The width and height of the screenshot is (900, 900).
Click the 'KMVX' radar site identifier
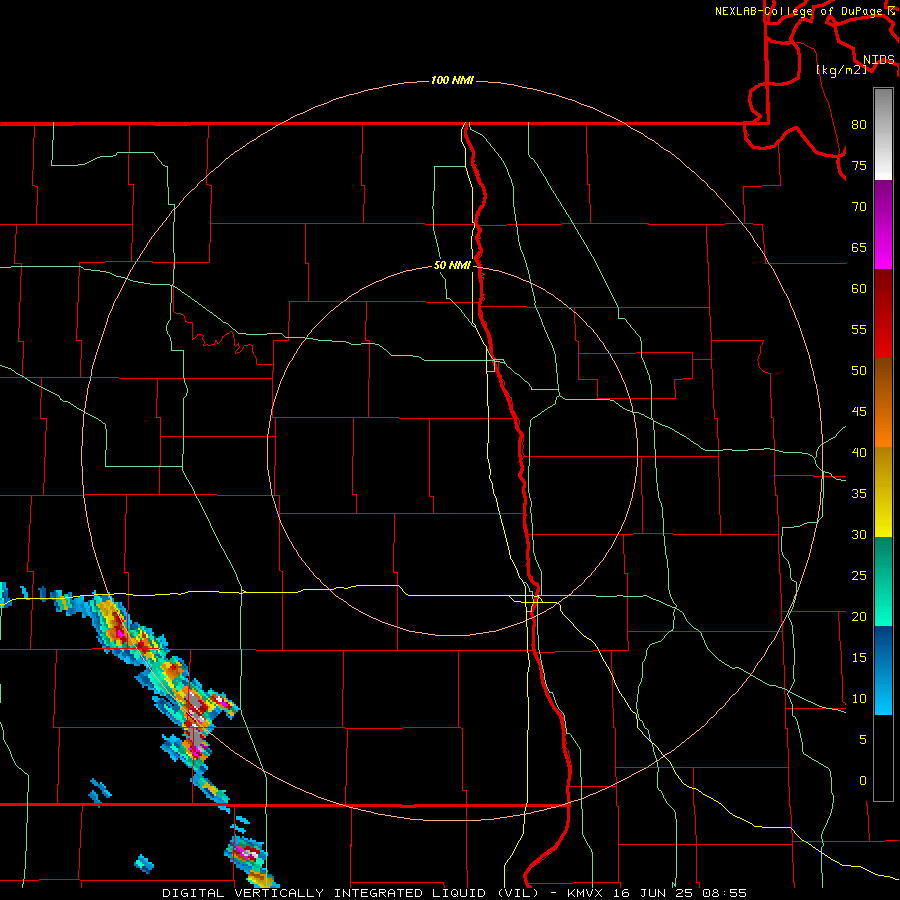[587, 893]
